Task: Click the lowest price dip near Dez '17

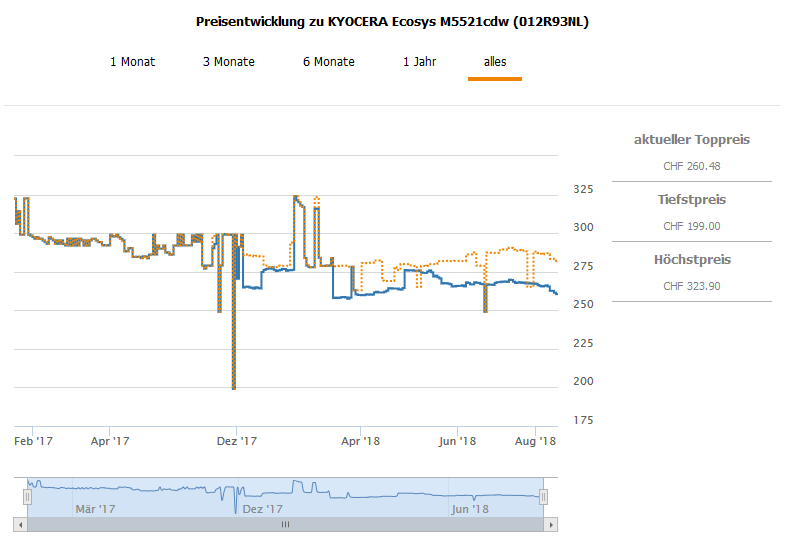Action: pos(233,387)
